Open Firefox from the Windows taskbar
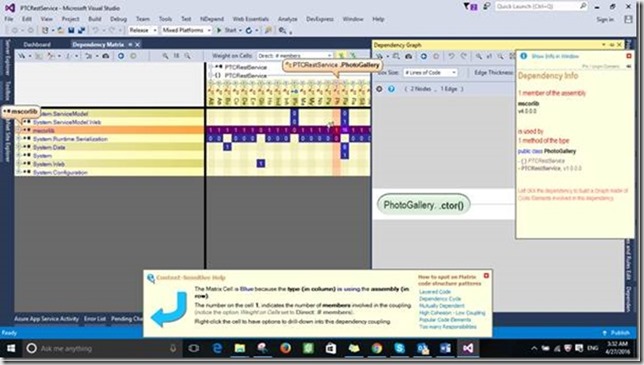644x365 pixels. coord(285,348)
